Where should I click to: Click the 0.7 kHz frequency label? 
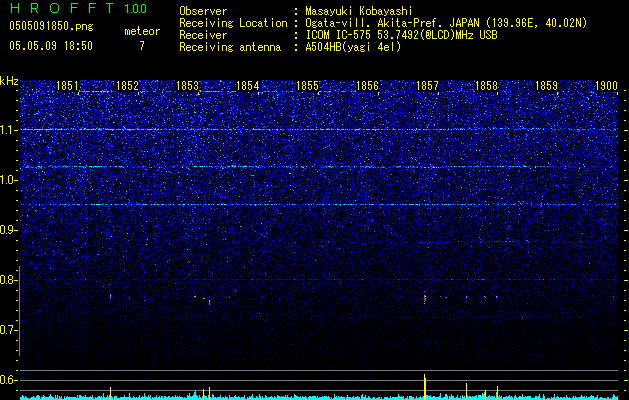point(9,330)
